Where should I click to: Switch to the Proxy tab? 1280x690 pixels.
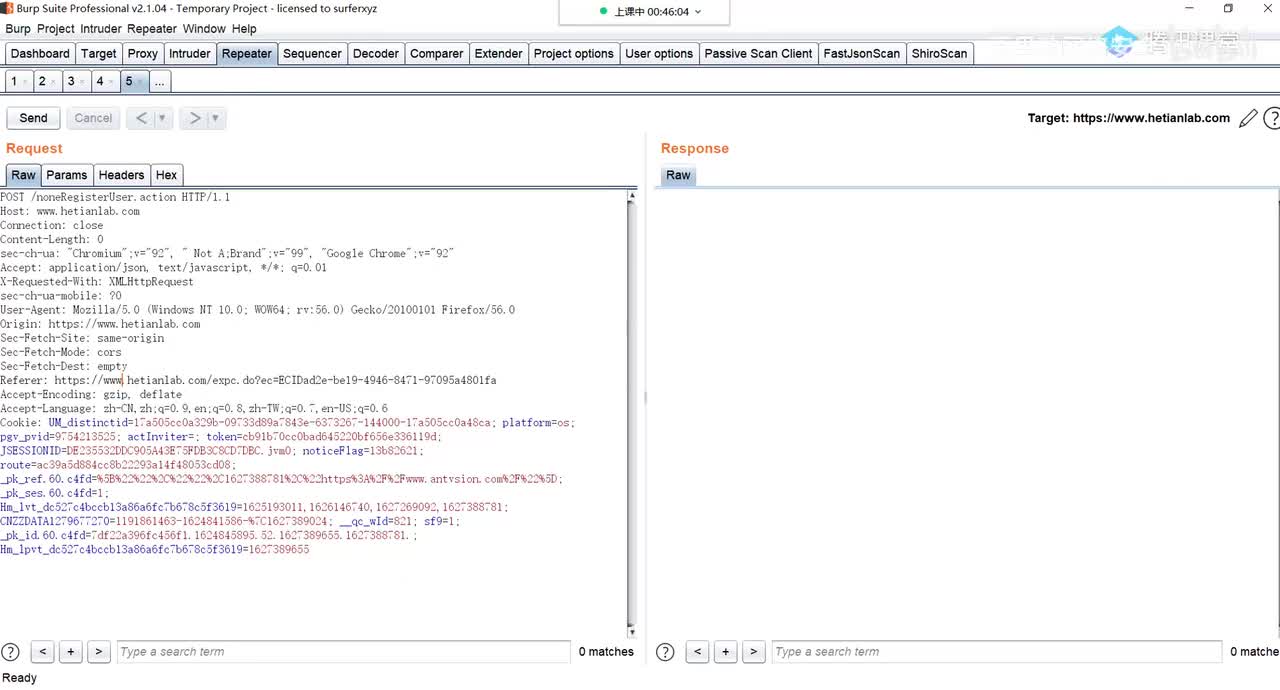(x=143, y=54)
